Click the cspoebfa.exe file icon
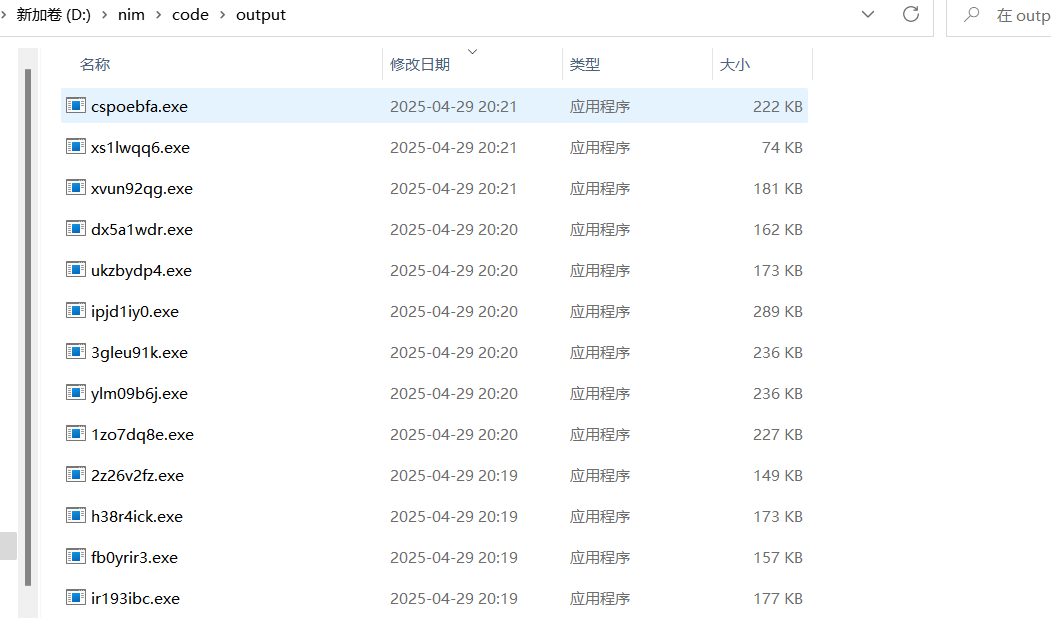The height and width of the screenshot is (618, 1051). 75,106
